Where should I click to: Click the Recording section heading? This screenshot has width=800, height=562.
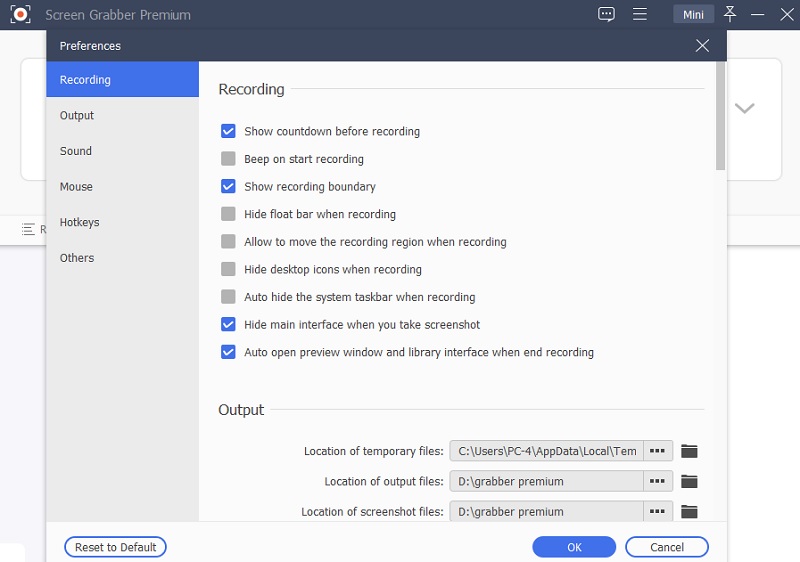tap(252, 89)
